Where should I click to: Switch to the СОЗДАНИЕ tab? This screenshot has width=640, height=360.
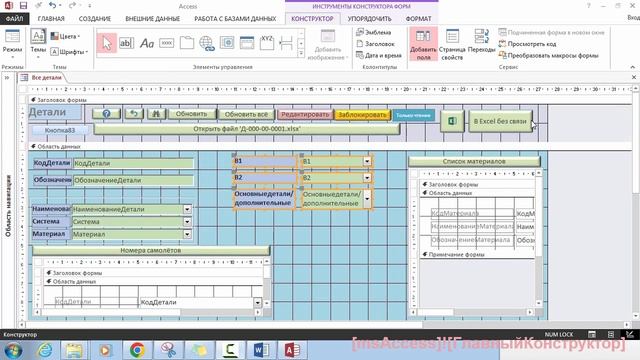pyautogui.click(x=95, y=19)
